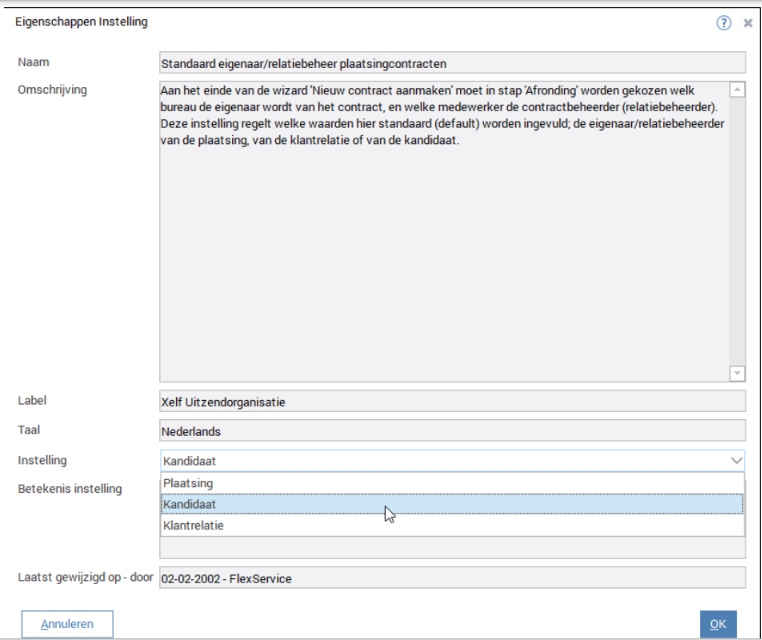762x640 pixels.
Task: Click the Omschrijving vertical scrollbar track
Action: pos(738,230)
